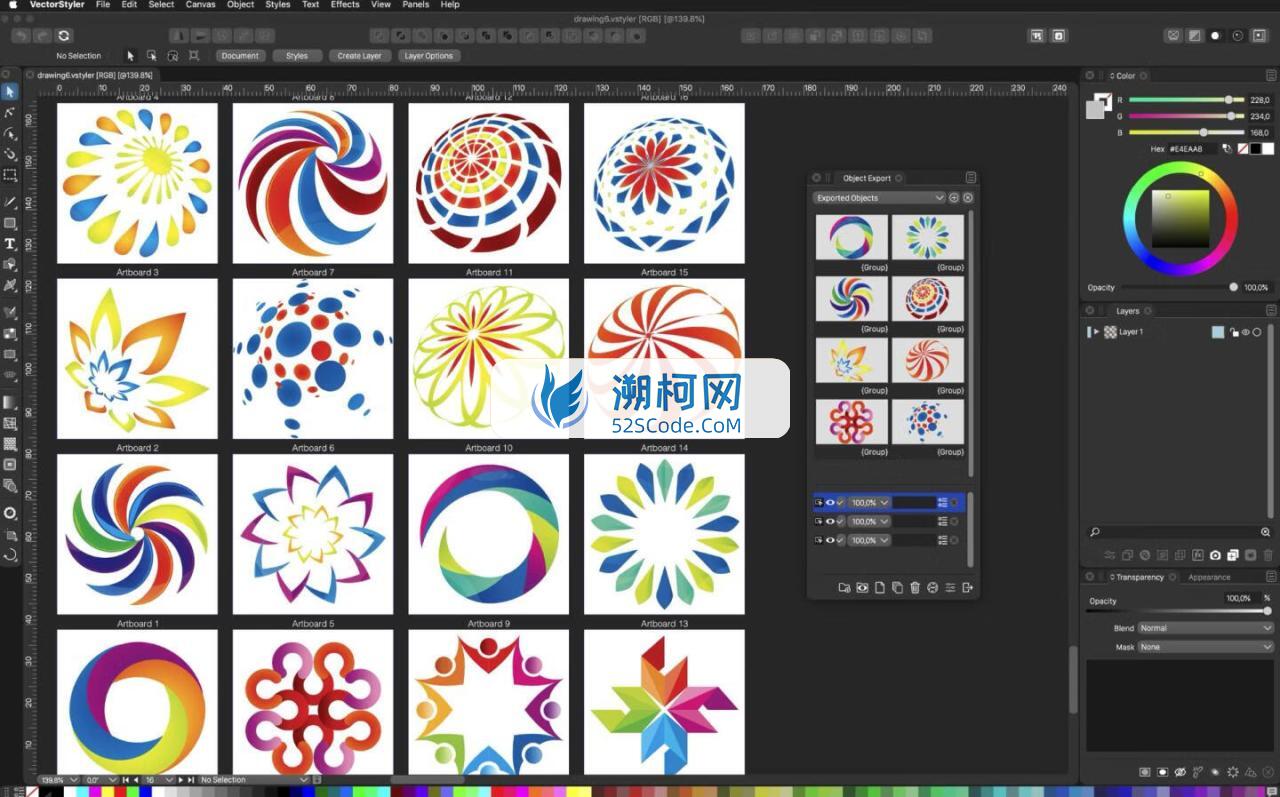
Task: Open the VectorStyler application menu
Action: (57, 5)
